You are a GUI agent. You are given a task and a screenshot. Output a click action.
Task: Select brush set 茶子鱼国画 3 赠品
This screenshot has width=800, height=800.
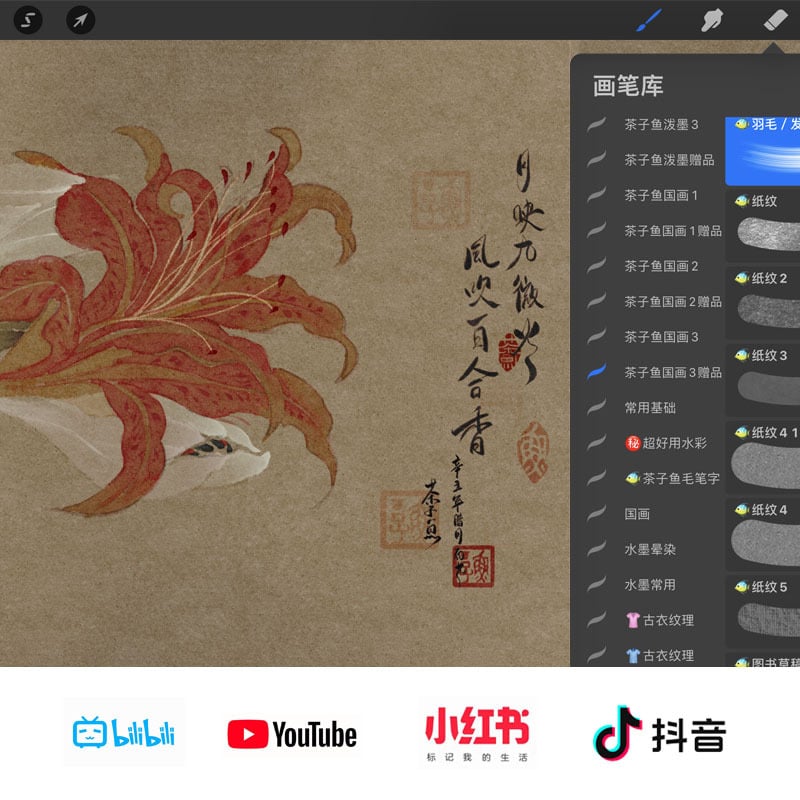(x=672, y=373)
